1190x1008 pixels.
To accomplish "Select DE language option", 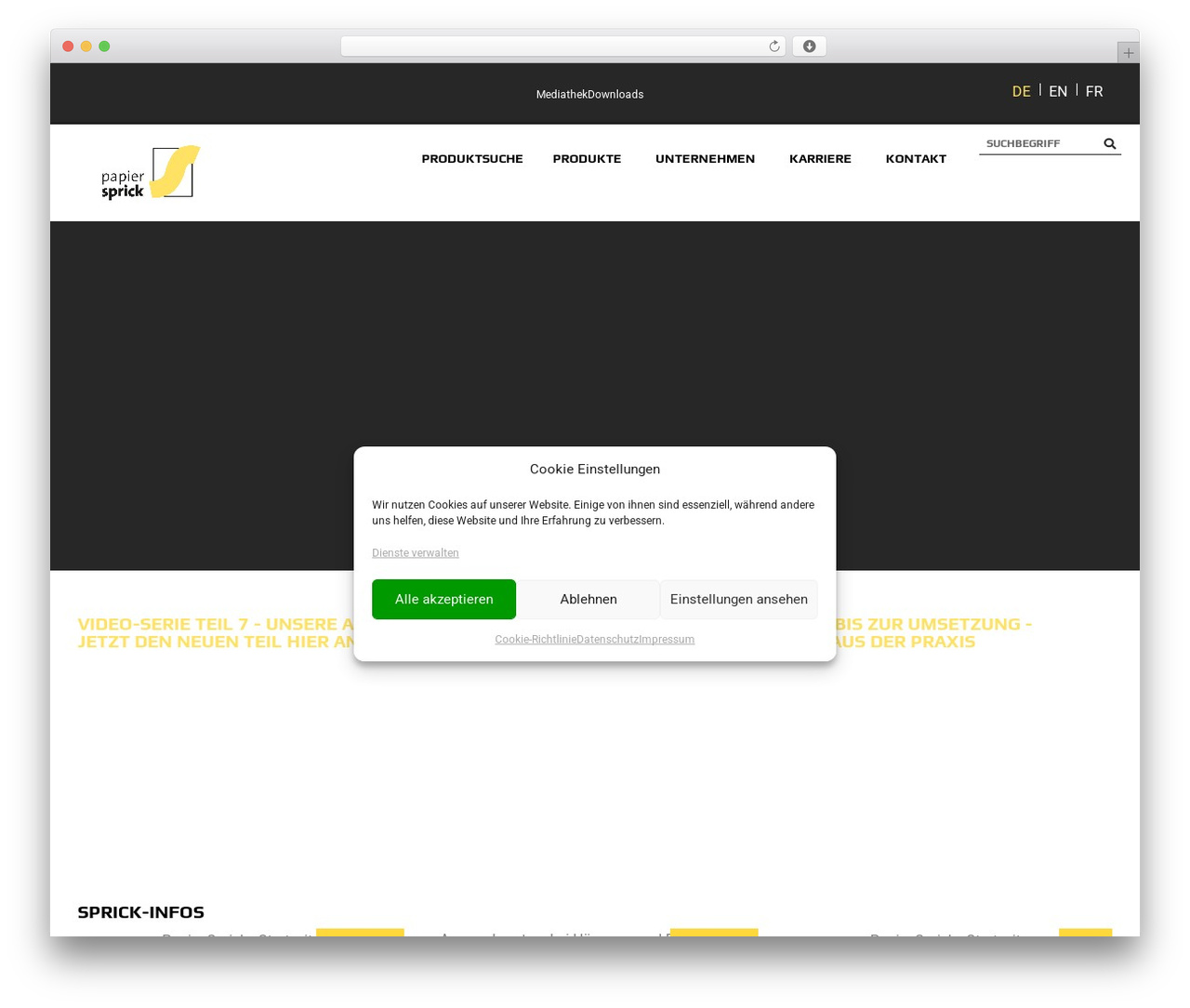I will pos(1021,91).
